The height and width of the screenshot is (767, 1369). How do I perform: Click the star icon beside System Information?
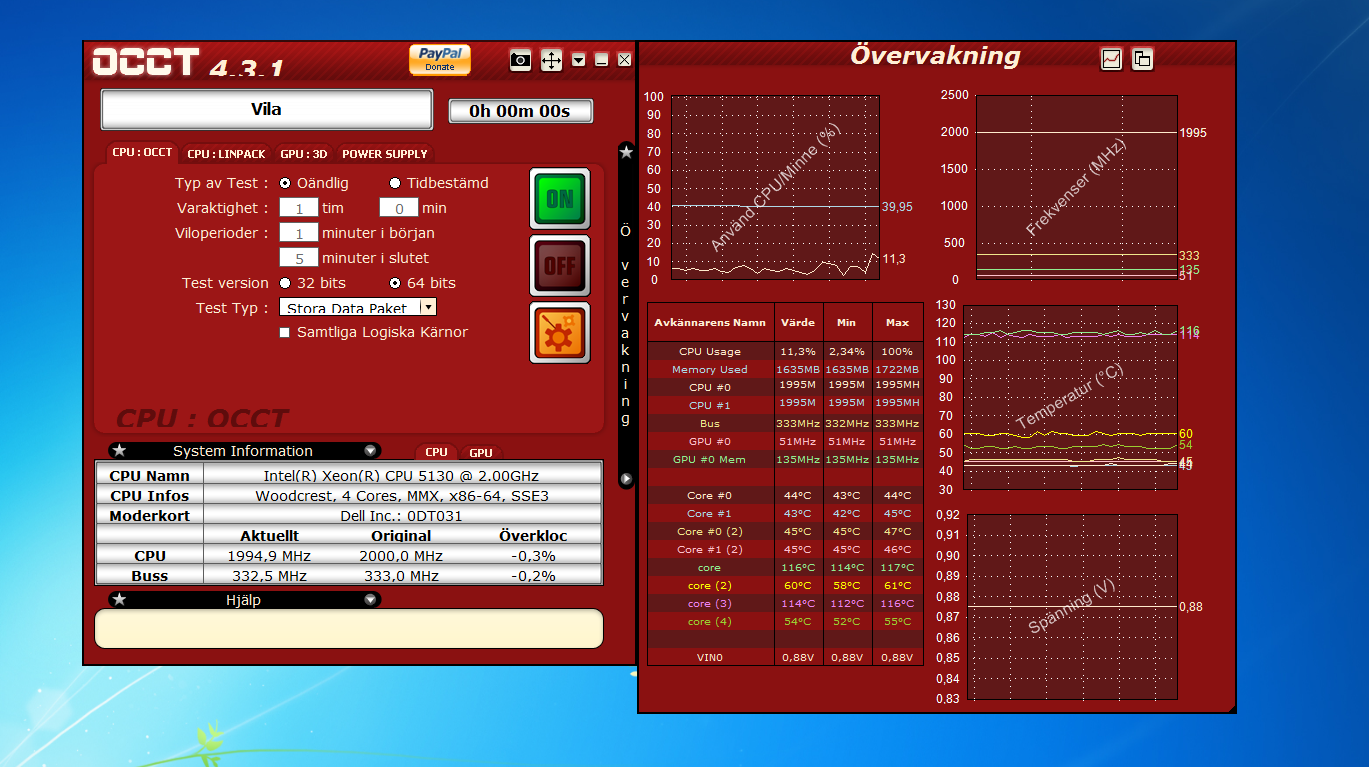[x=119, y=451]
